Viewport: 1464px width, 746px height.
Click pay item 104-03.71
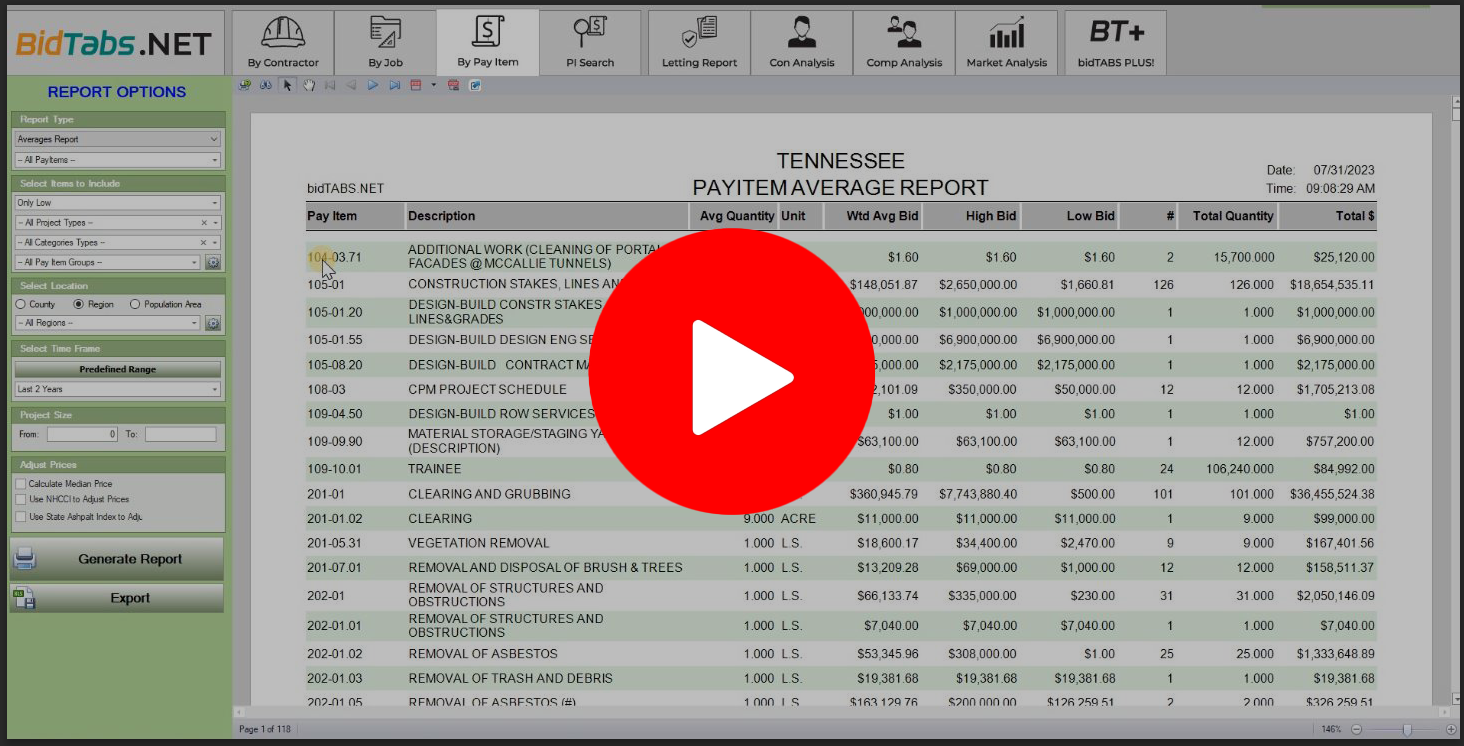click(x=334, y=257)
